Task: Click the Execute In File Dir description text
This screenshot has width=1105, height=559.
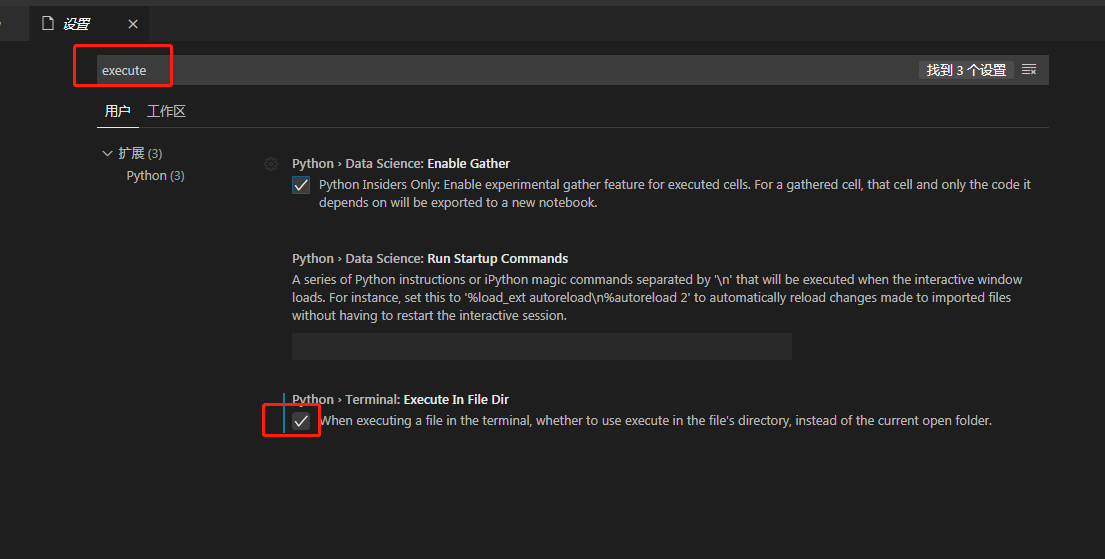Action: pos(655,421)
